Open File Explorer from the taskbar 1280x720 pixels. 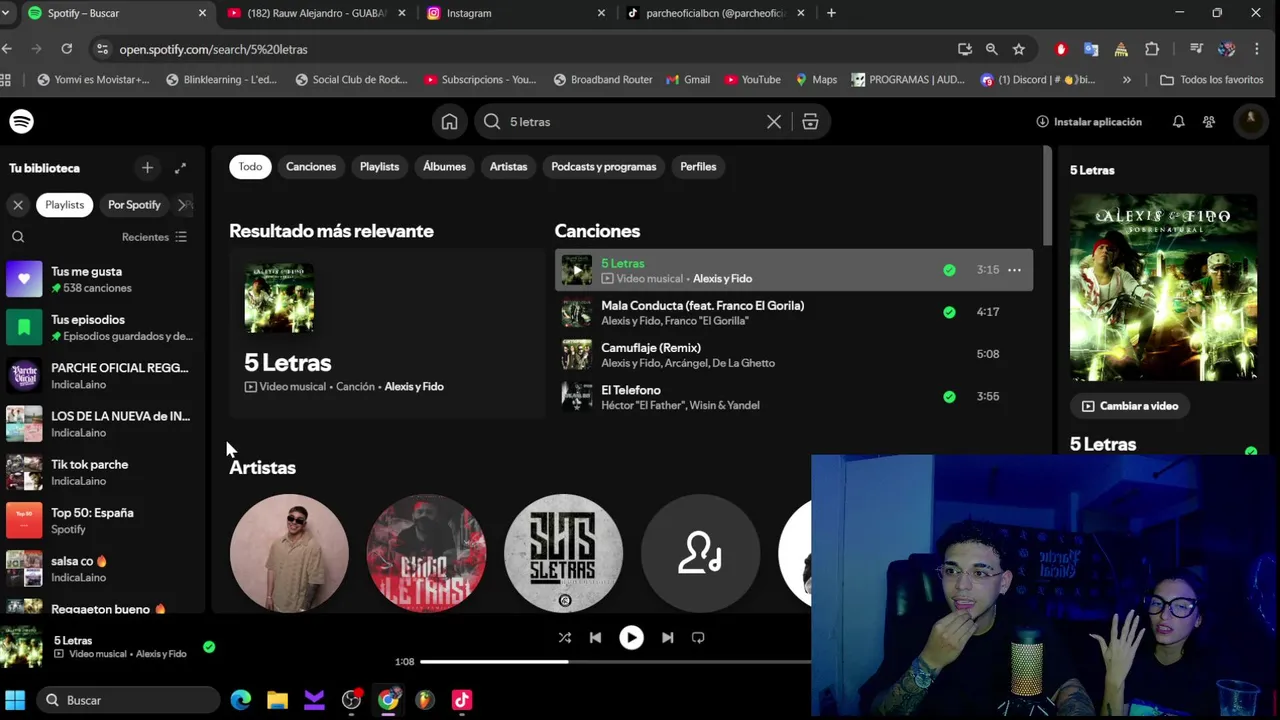click(x=277, y=700)
